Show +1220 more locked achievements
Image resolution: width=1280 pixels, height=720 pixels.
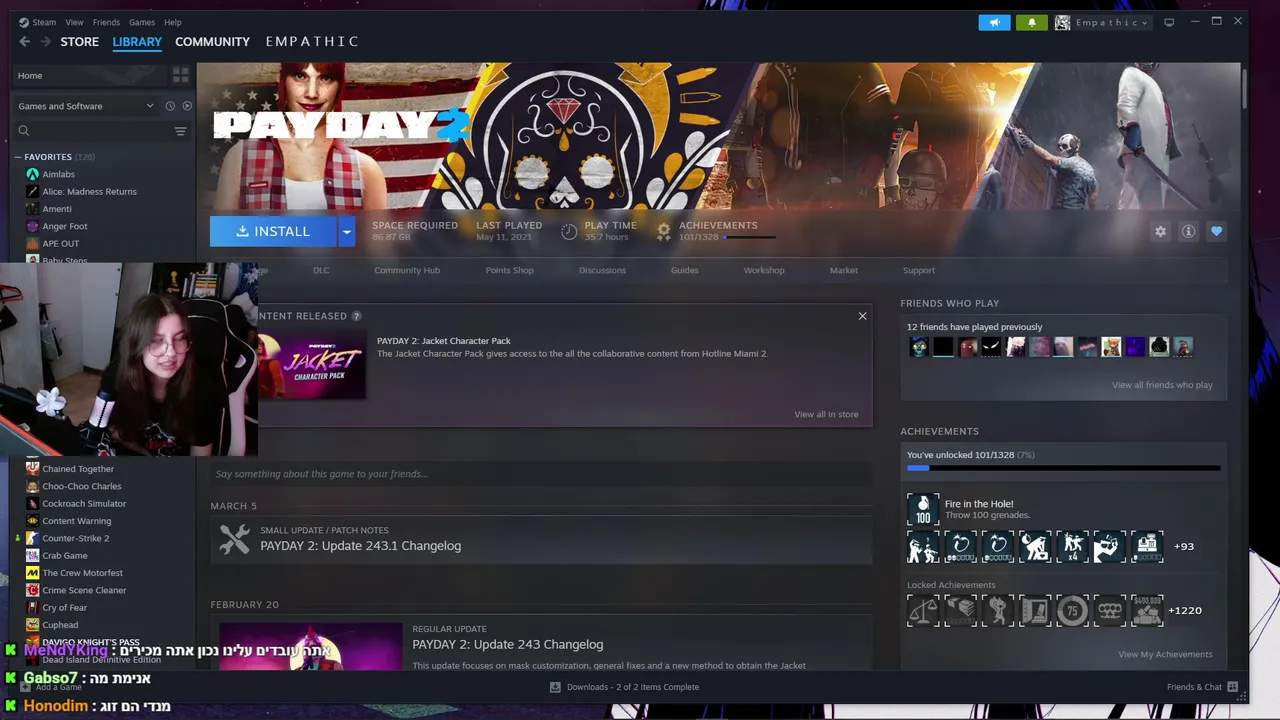(1185, 610)
